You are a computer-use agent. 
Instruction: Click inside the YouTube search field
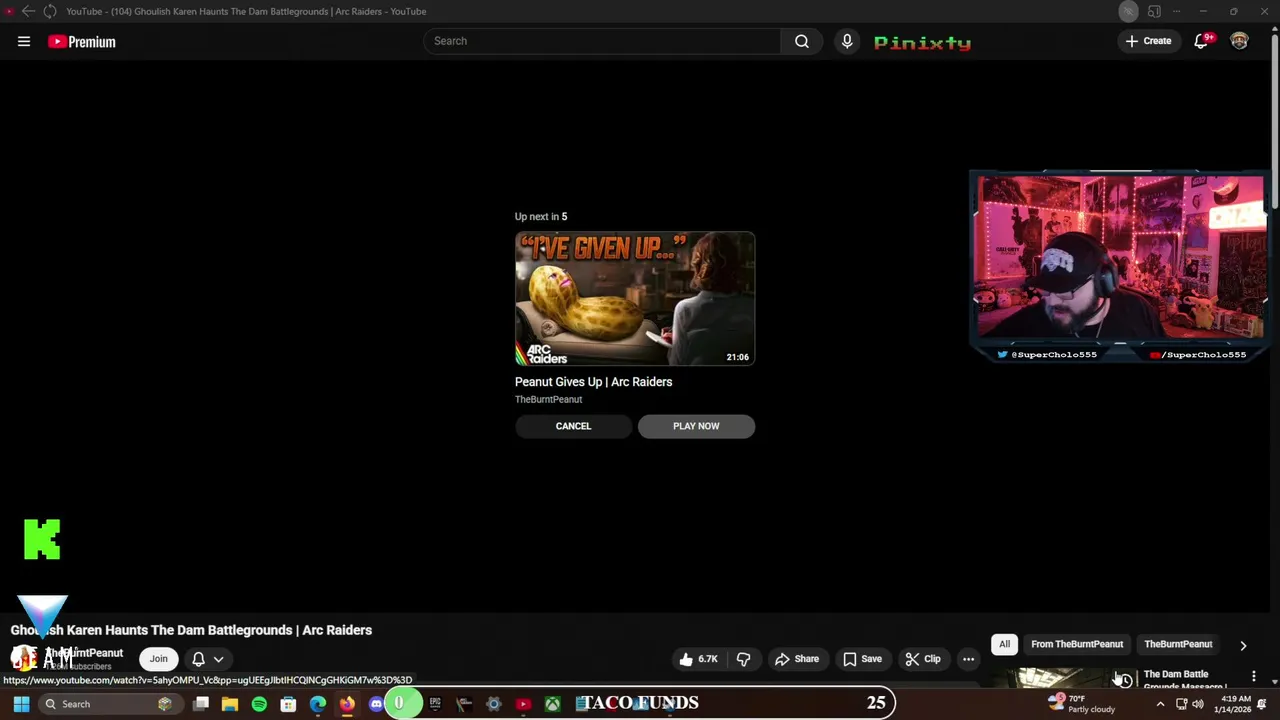602,41
